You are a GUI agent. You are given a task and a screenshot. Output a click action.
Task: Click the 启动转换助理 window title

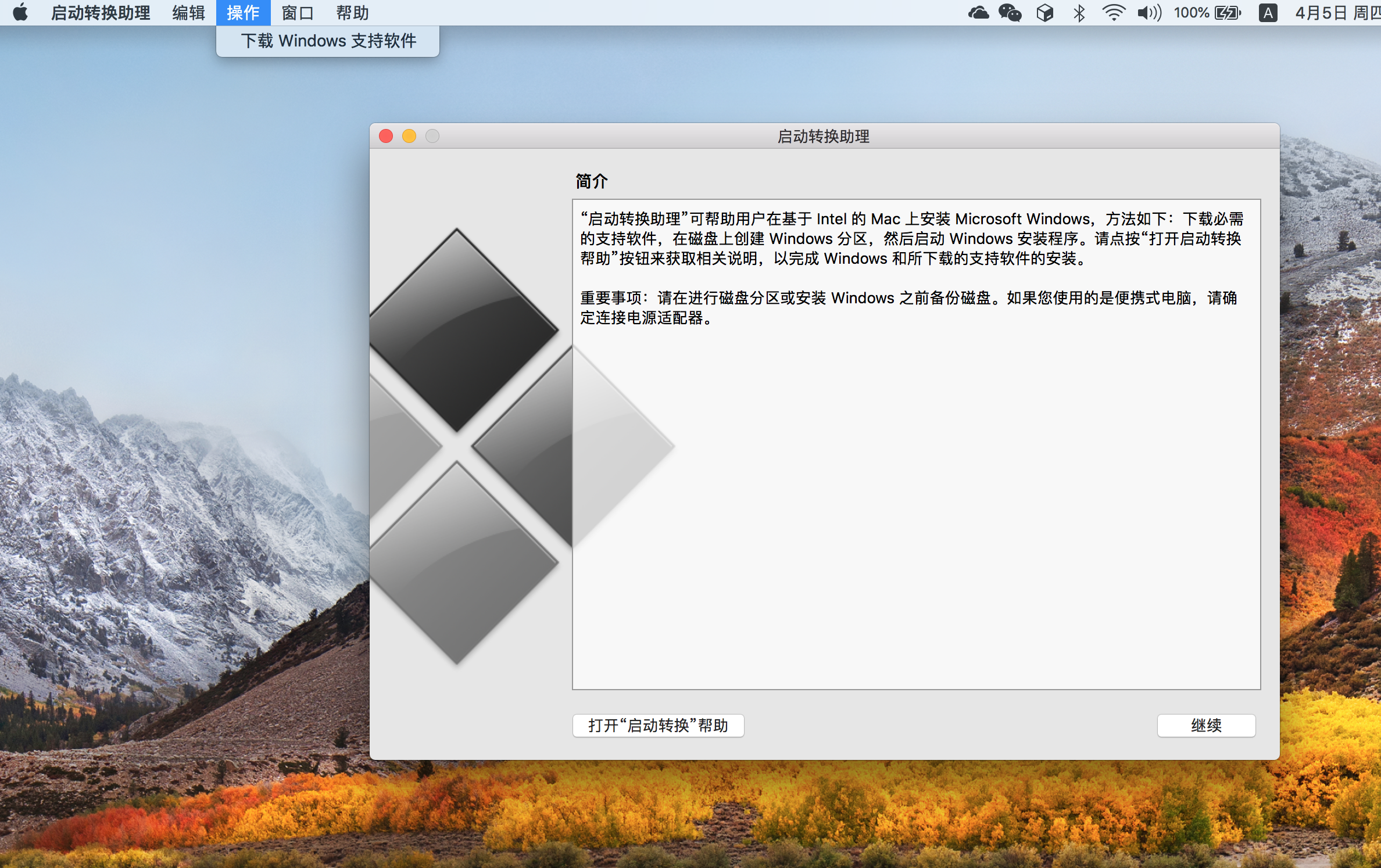click(x=824, y=136)
